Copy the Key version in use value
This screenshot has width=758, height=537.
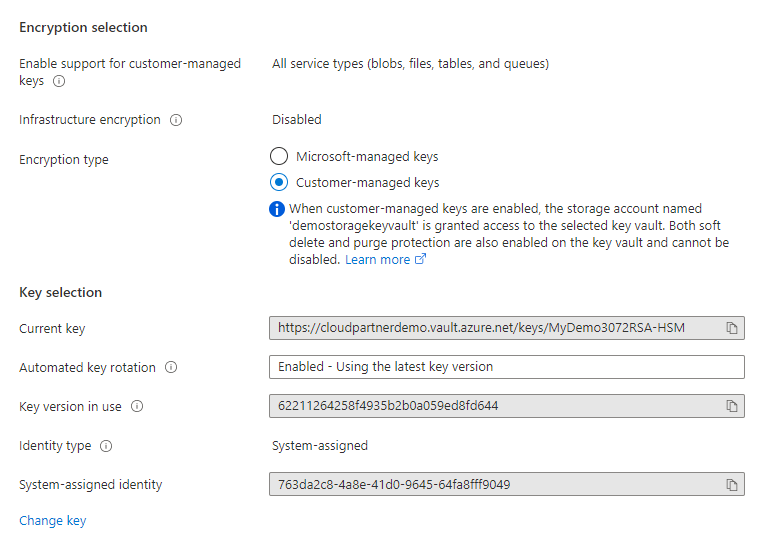(732, 406)
